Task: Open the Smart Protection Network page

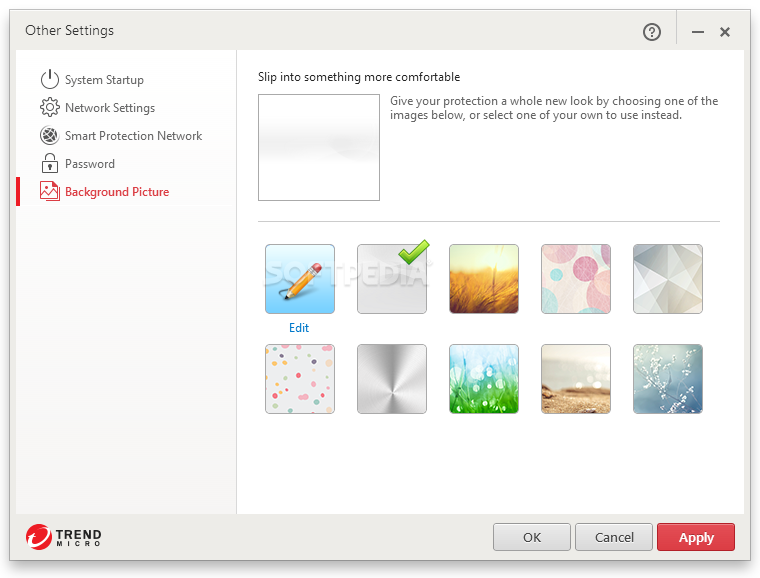Action: click(x=133, y=136)
